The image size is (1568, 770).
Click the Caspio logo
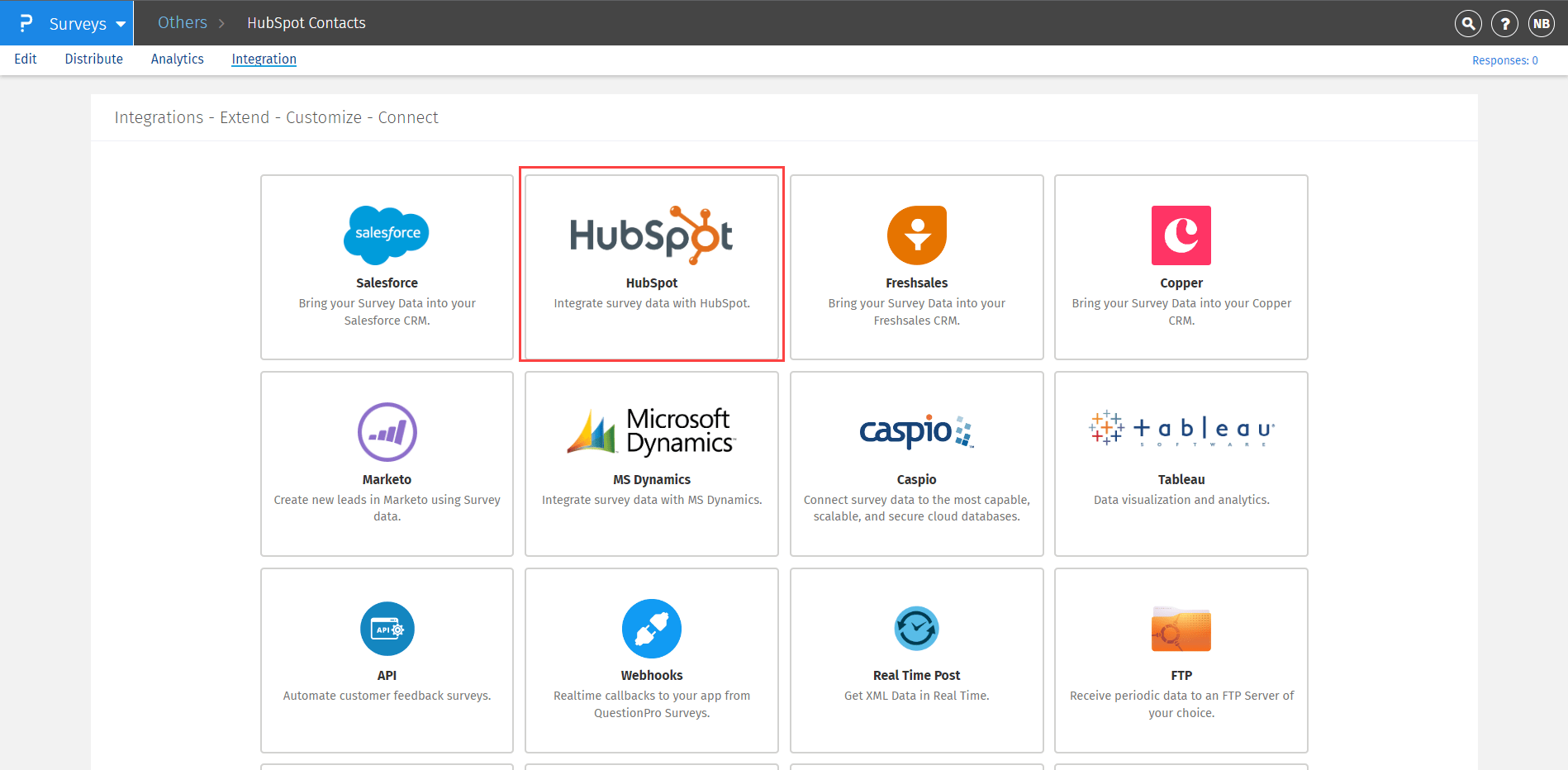916,431
